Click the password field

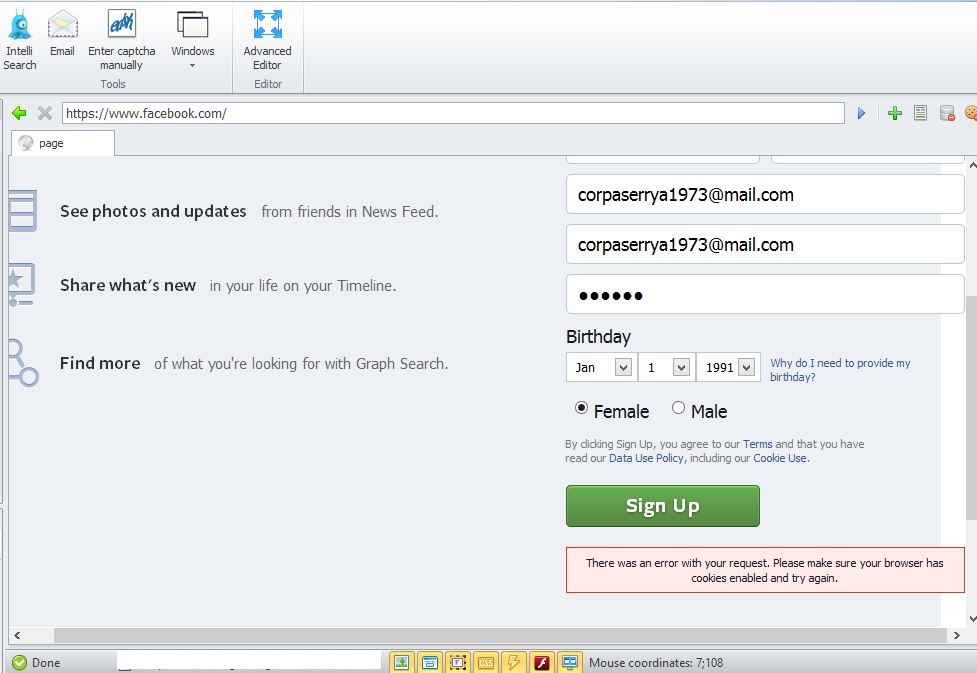[765, 294]
